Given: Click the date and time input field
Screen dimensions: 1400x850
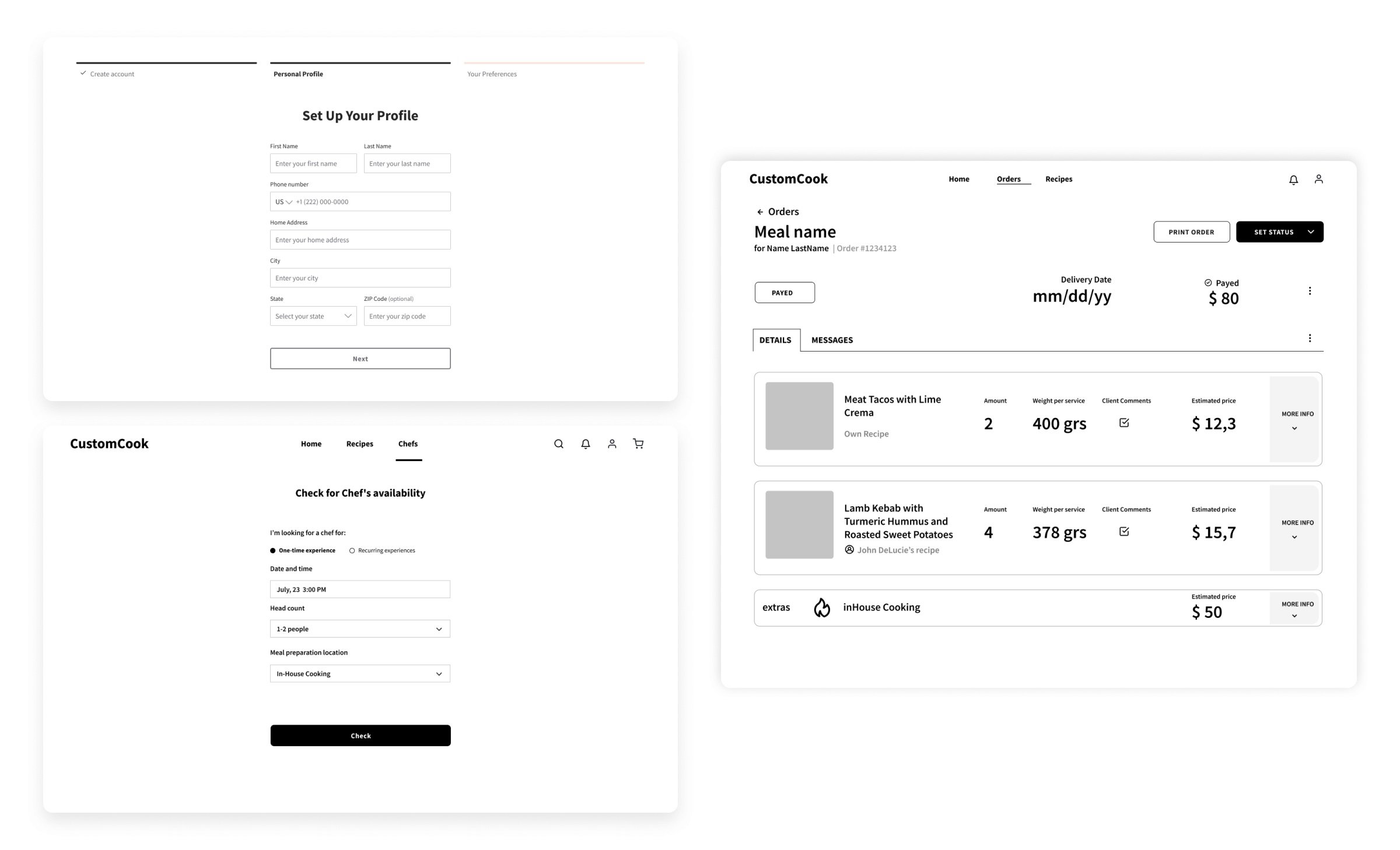Looking at the screenshot, I should tap(359, 589).
